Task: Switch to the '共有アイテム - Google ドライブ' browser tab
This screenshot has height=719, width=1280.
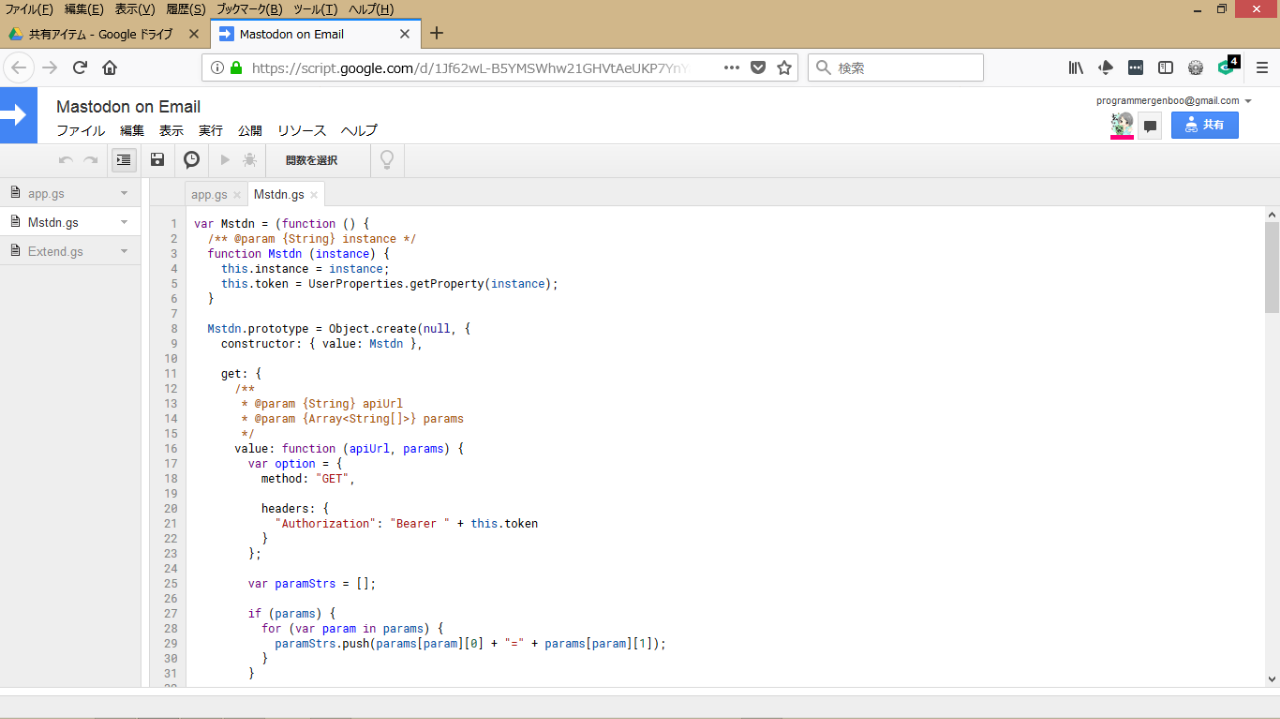Action: (100, 34)
